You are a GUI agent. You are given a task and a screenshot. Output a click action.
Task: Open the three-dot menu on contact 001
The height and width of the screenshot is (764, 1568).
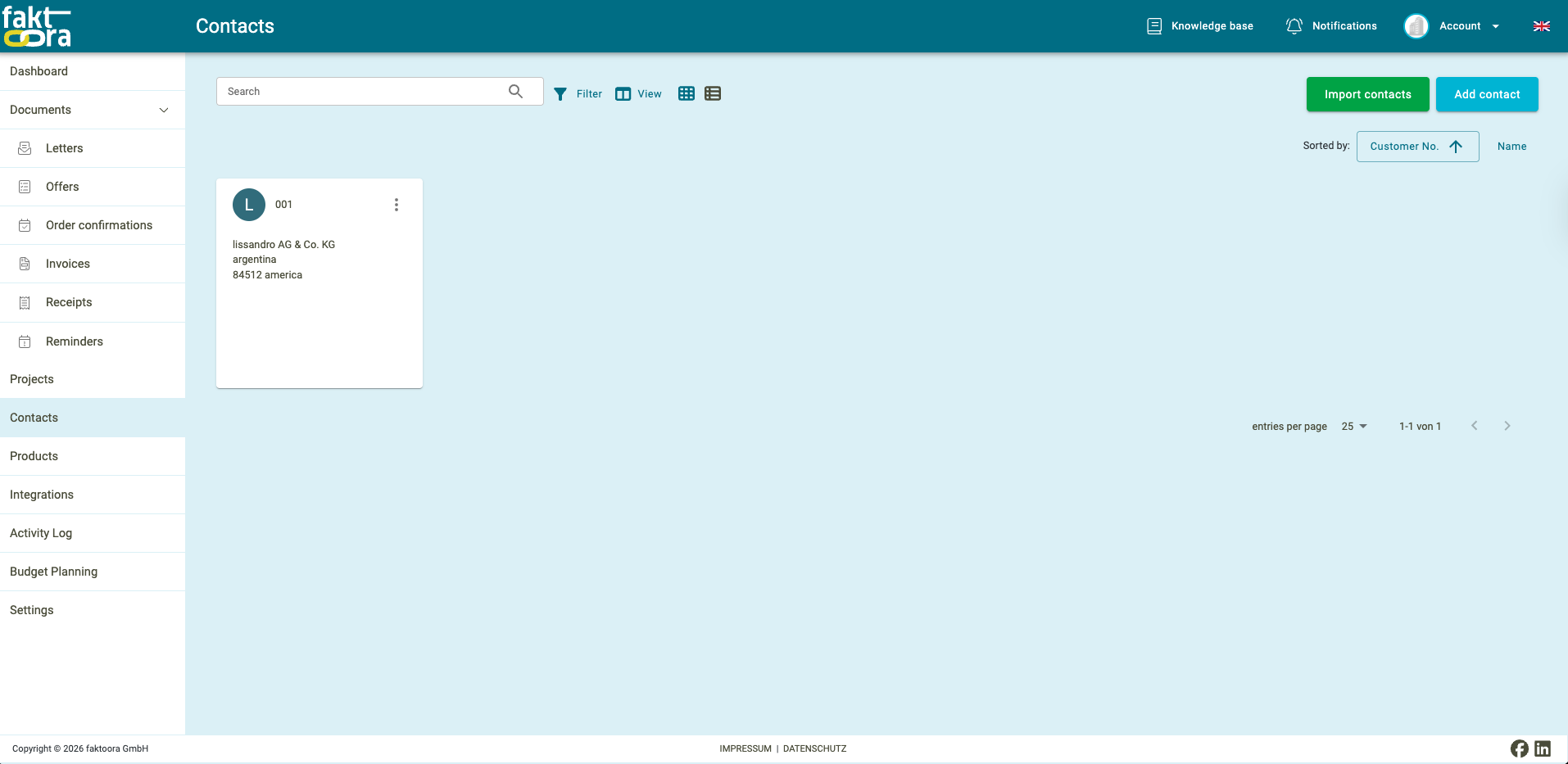tap(397, 205)
